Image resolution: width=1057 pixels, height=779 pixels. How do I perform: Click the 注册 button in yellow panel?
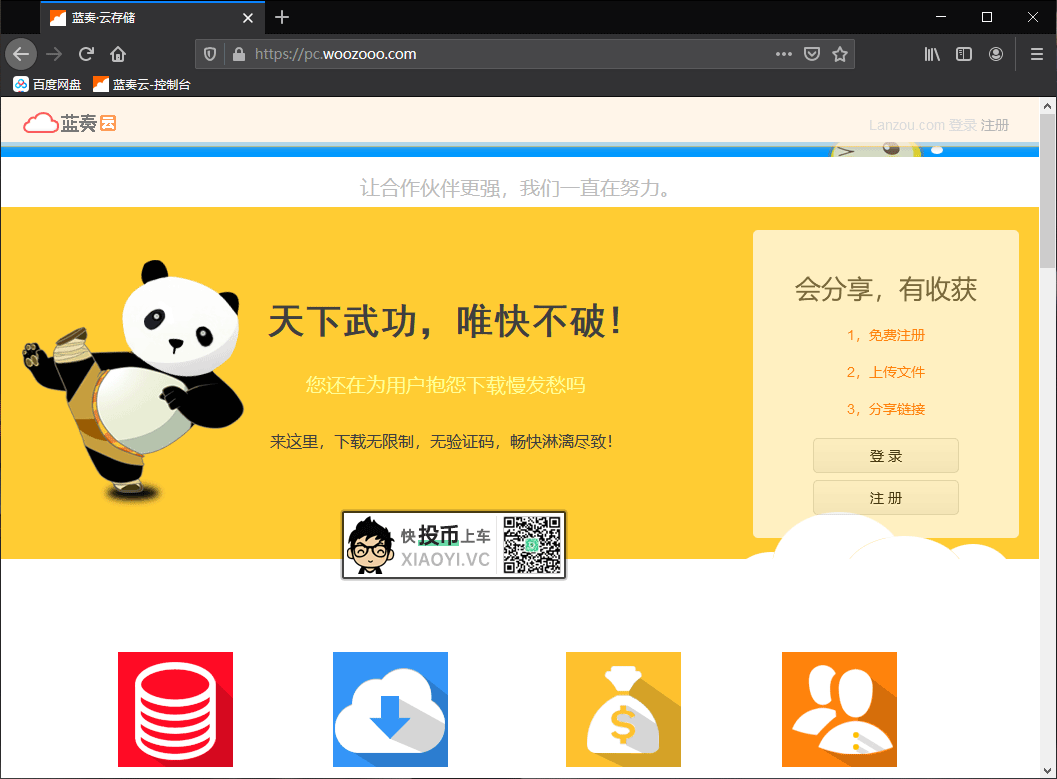(885, 497)
